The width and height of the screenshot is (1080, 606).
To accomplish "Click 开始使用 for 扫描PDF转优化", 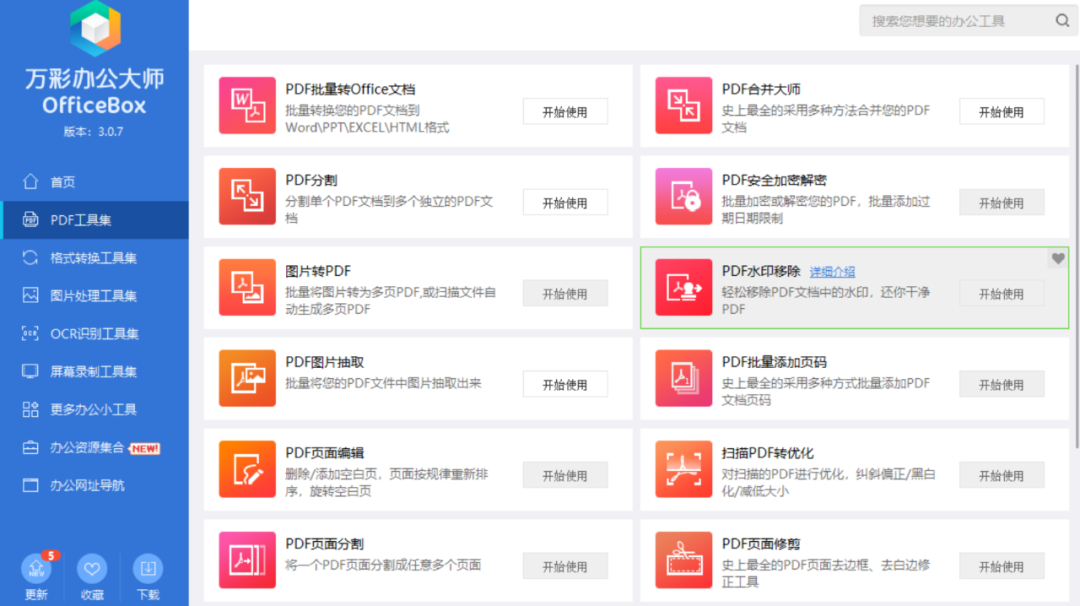I will 1001,475.
